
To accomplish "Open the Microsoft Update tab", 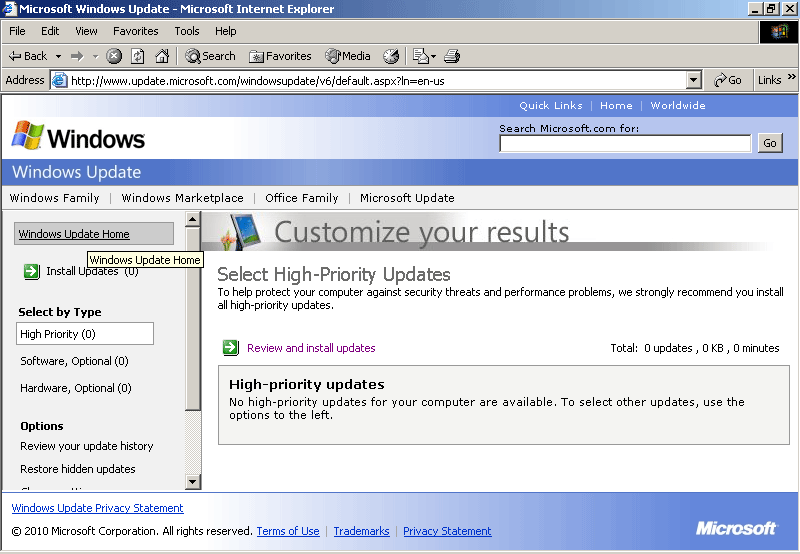I will pyautogui.click(x=407, y=198).
